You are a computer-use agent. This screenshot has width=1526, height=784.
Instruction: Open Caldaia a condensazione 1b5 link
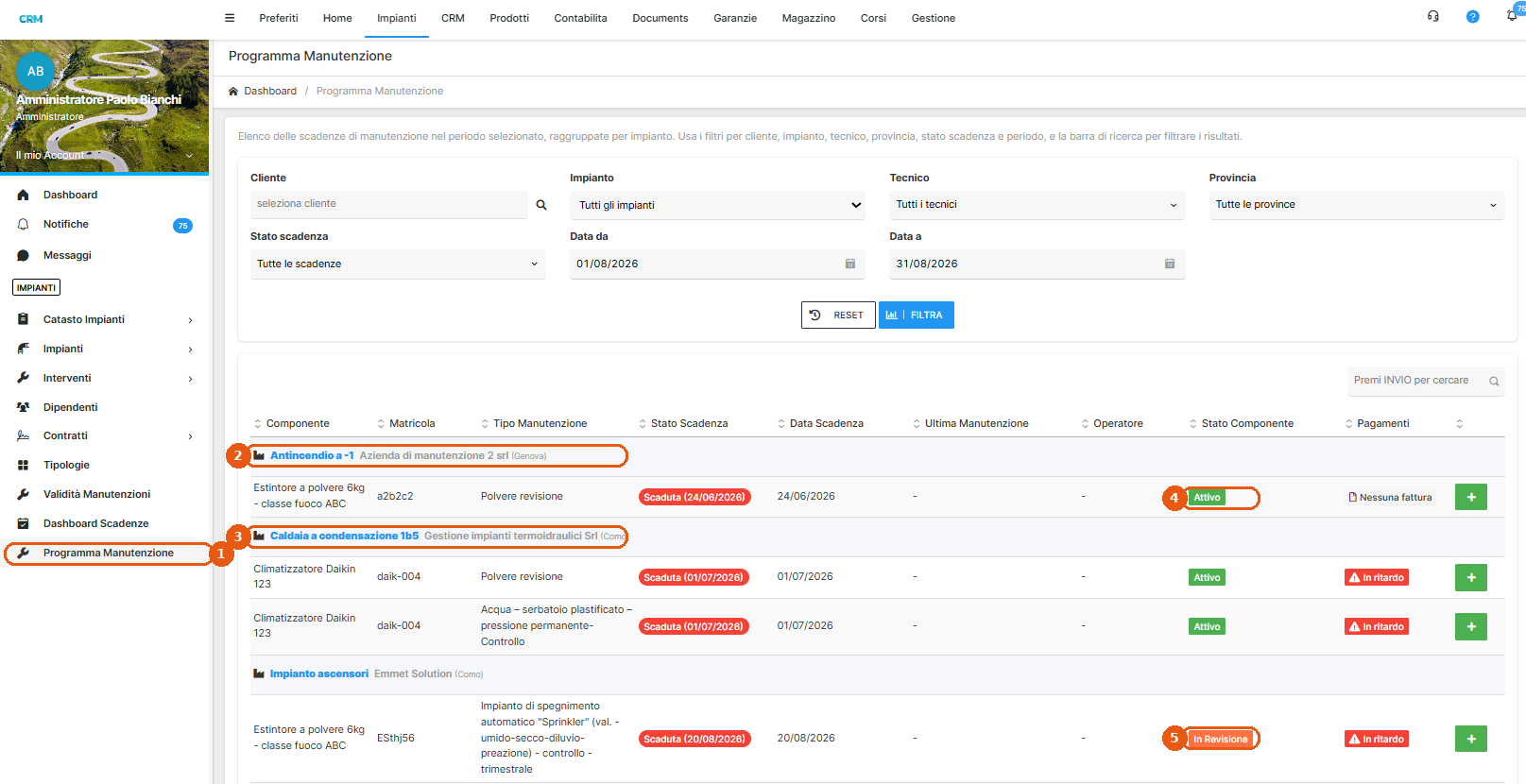344,536
